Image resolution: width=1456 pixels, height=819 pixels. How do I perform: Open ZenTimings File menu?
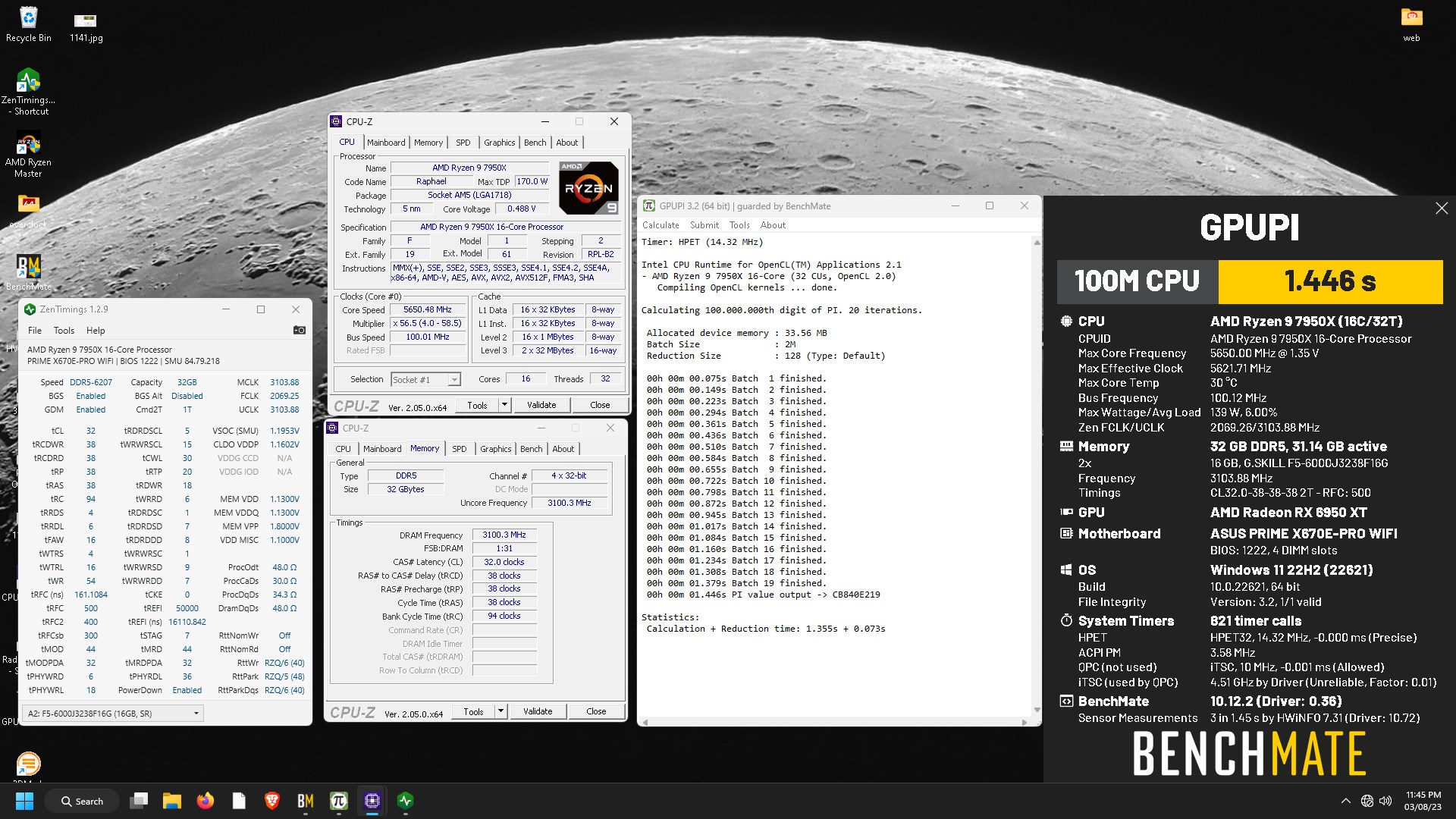(35, 331)
